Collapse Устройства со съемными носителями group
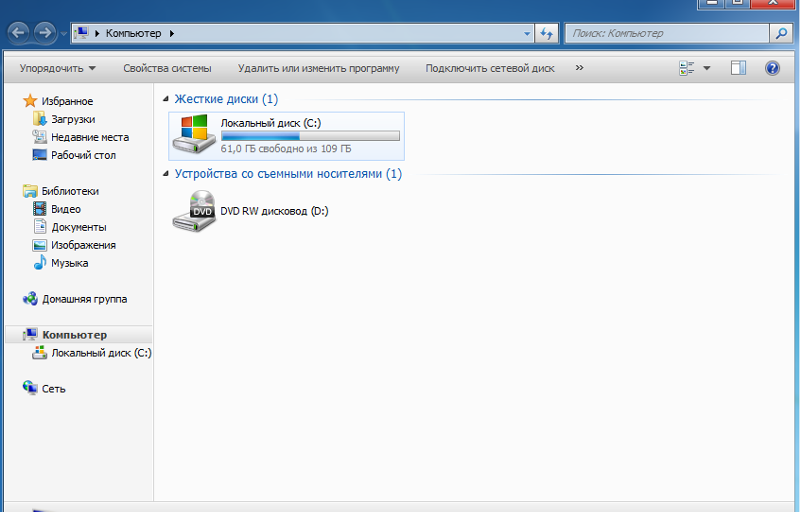Viewport: 800px width, 512px height. pyautogui.click(x=165, y=174)
